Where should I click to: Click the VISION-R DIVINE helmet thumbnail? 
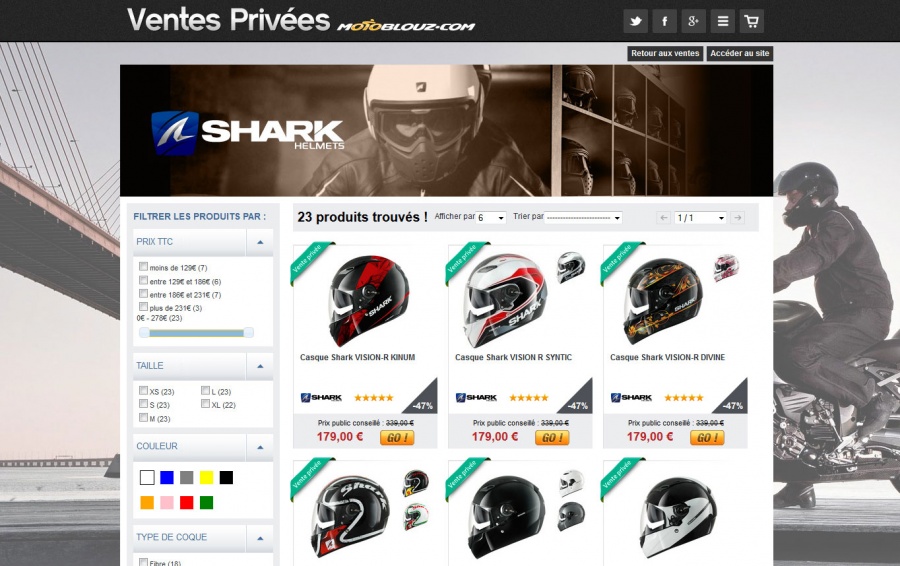pos(664,301)
